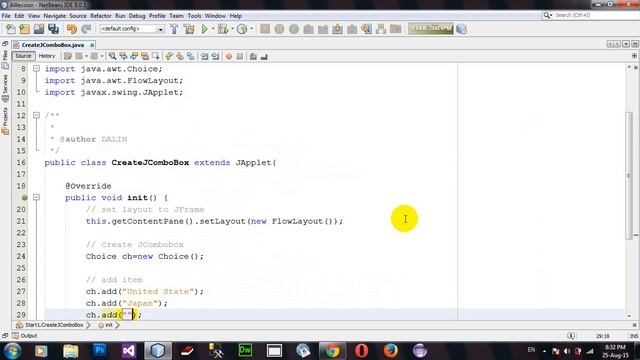Open the Debug Project dropdown arrow
This screenshot has width=640, height=360.
232,29
